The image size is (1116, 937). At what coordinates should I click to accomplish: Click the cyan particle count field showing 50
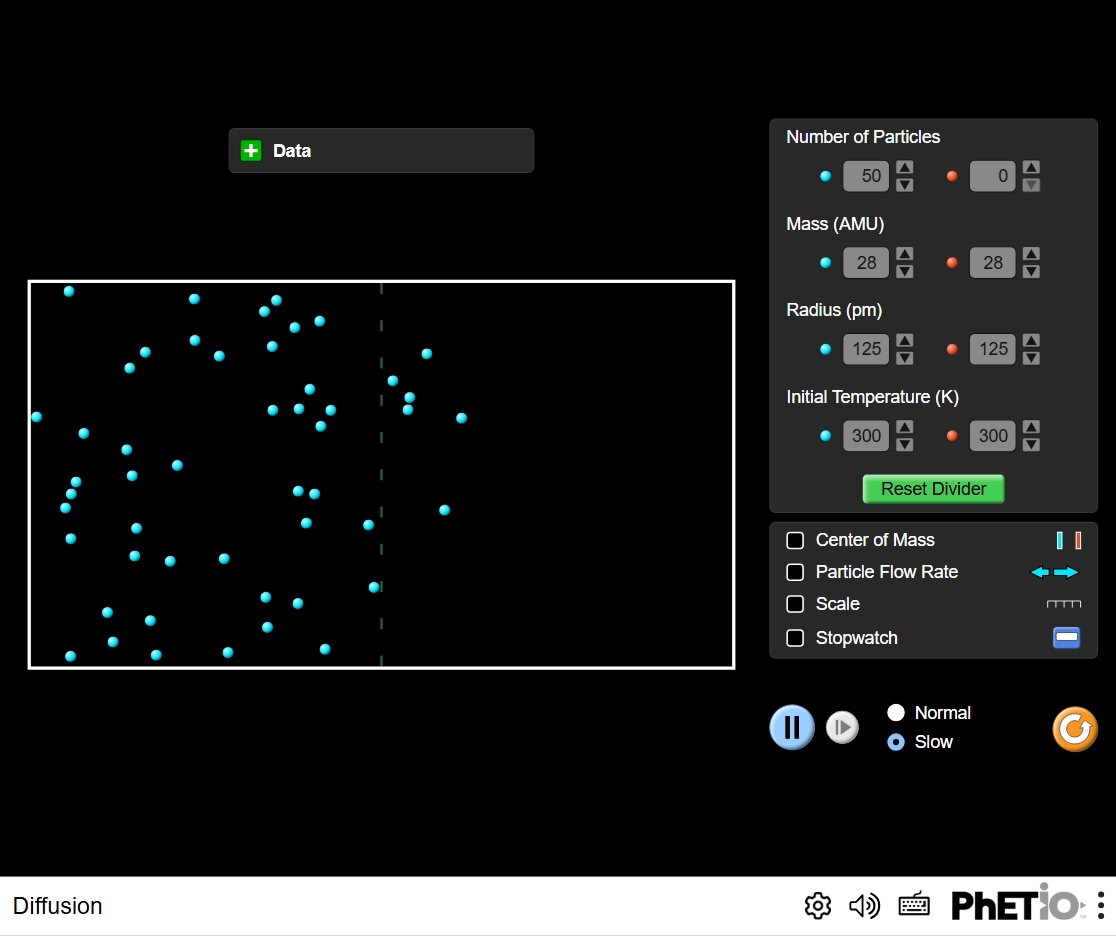coord(866,176)
